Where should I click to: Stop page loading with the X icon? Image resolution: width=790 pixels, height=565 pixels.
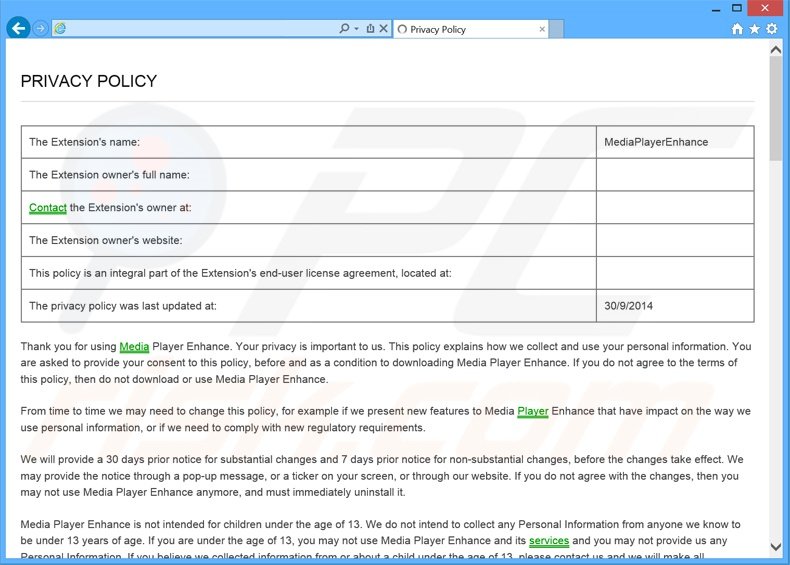pyautogui.click(x=383, y=29)
